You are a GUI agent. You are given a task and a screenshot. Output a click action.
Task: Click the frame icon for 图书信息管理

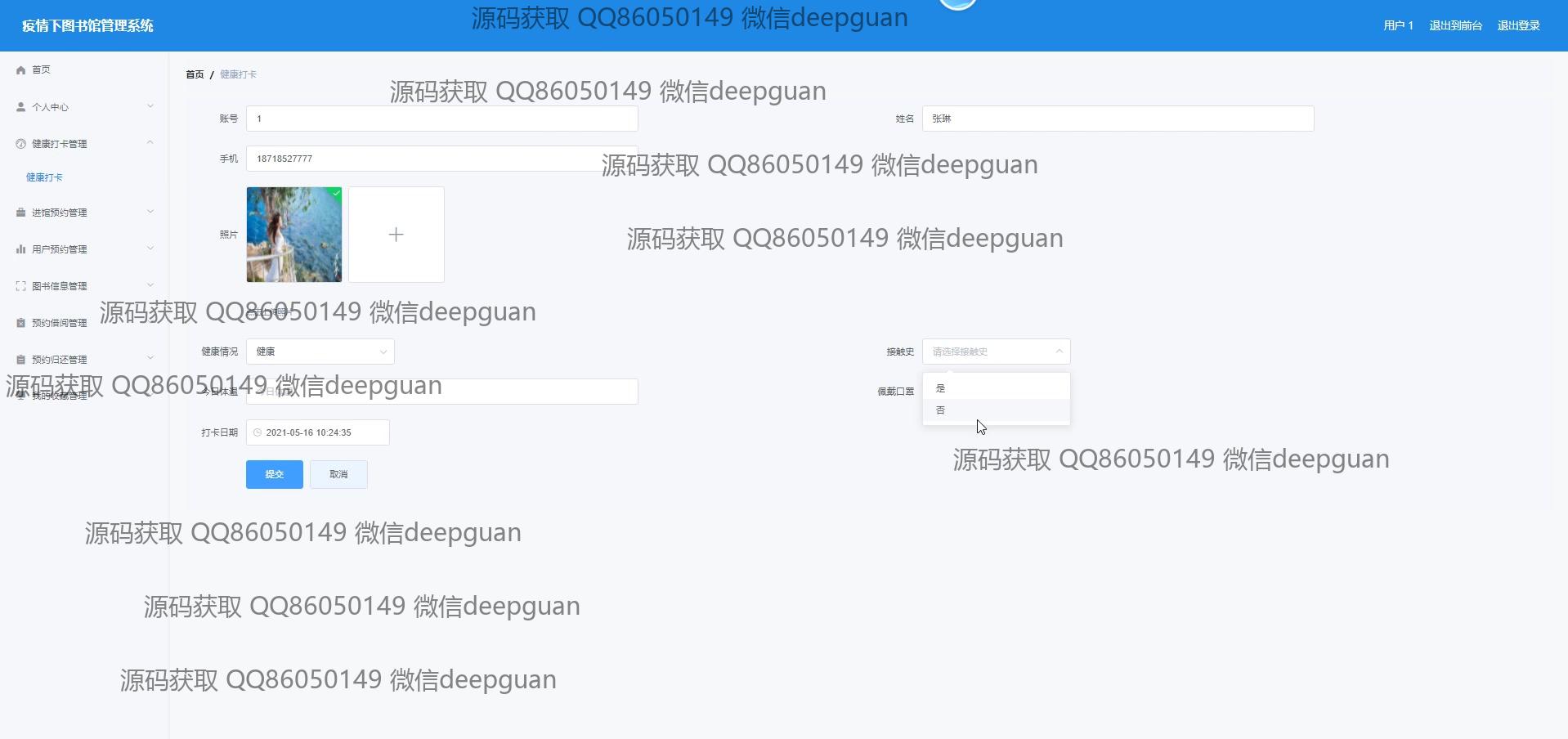(x=21, y=286)
